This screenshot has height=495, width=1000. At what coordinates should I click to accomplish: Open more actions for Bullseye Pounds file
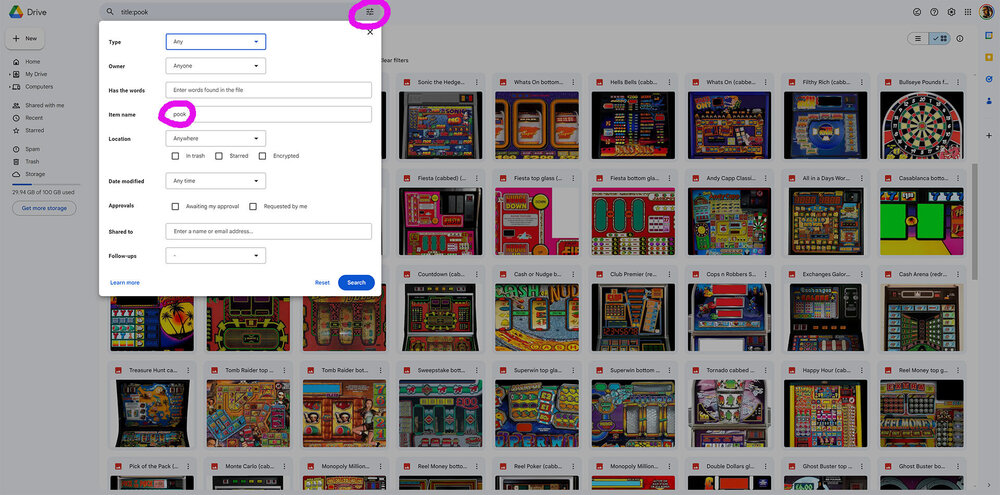(x=959, y=82)
